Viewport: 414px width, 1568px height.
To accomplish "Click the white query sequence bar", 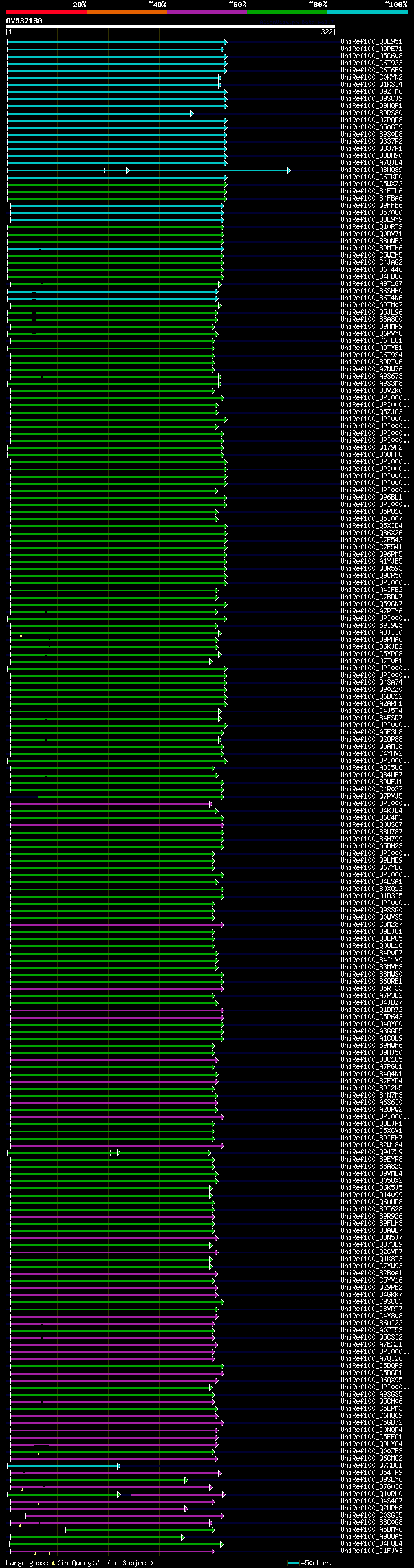I will point(171,27).
